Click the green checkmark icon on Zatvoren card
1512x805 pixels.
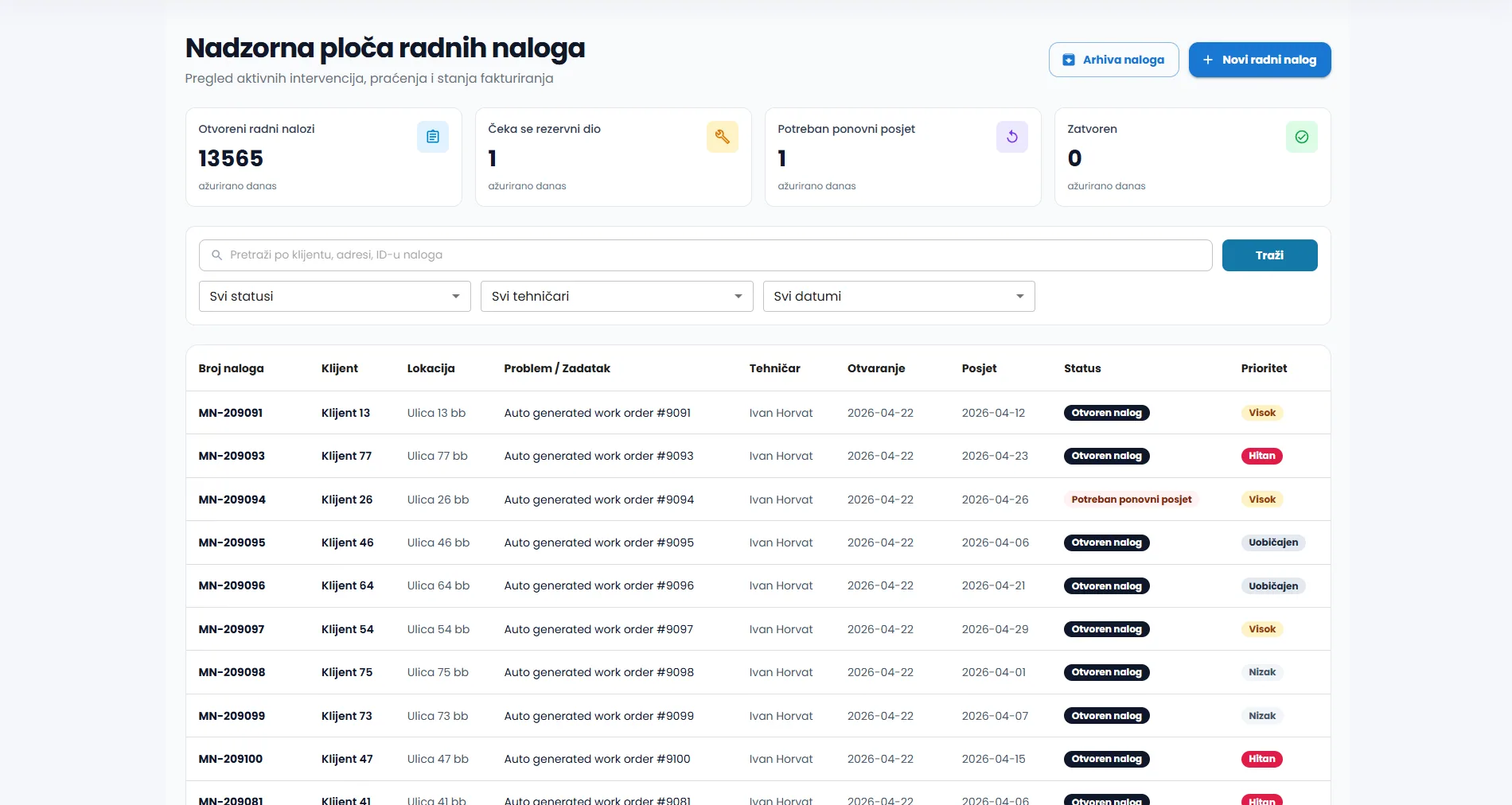click(x=1302, y=137)
